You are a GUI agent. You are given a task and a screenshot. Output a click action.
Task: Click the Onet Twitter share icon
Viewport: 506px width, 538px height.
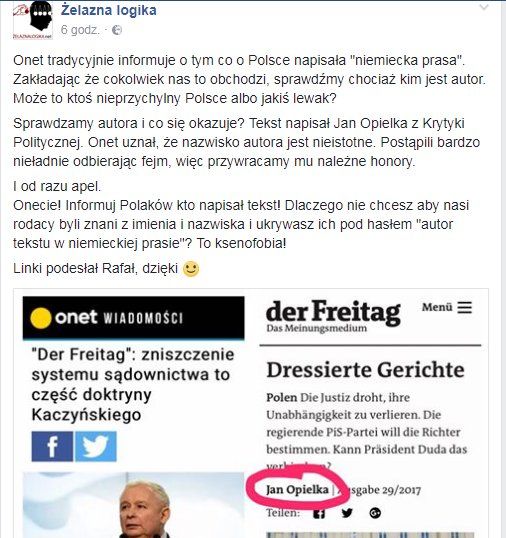pos(96,446)
